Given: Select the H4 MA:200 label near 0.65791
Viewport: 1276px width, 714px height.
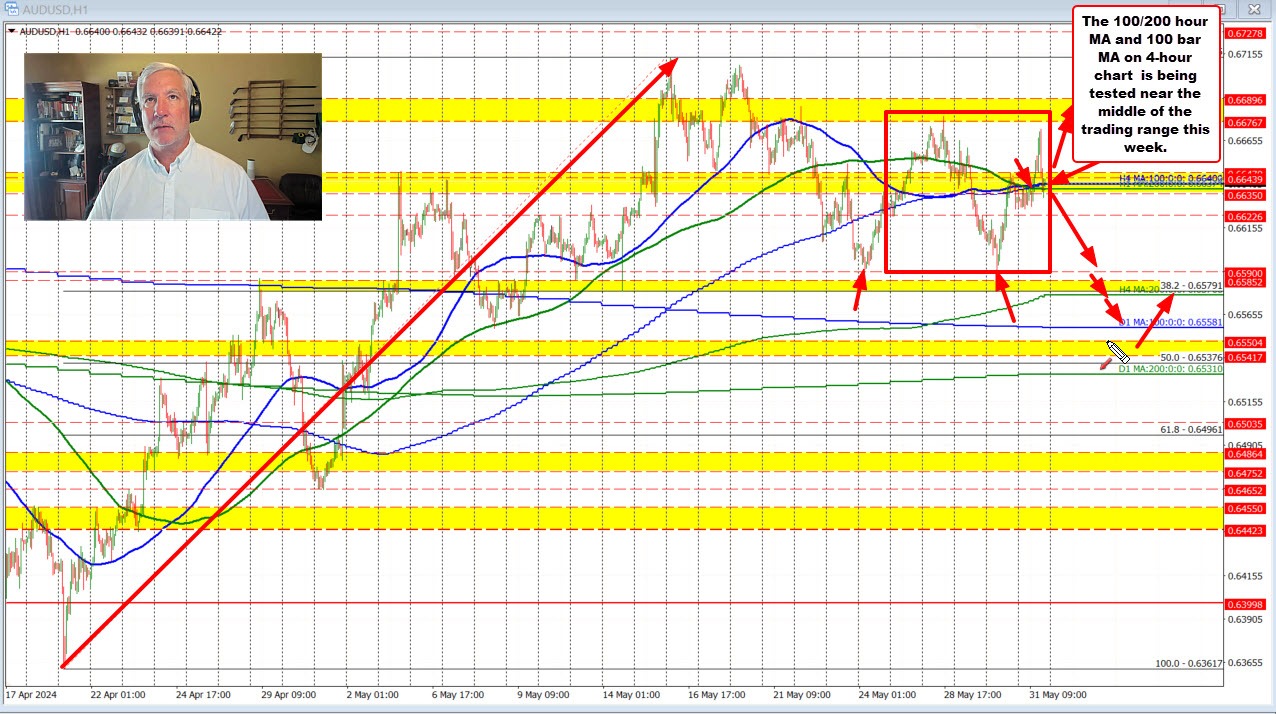Looking at the screenshot, I should click(x=1139, y=288).
